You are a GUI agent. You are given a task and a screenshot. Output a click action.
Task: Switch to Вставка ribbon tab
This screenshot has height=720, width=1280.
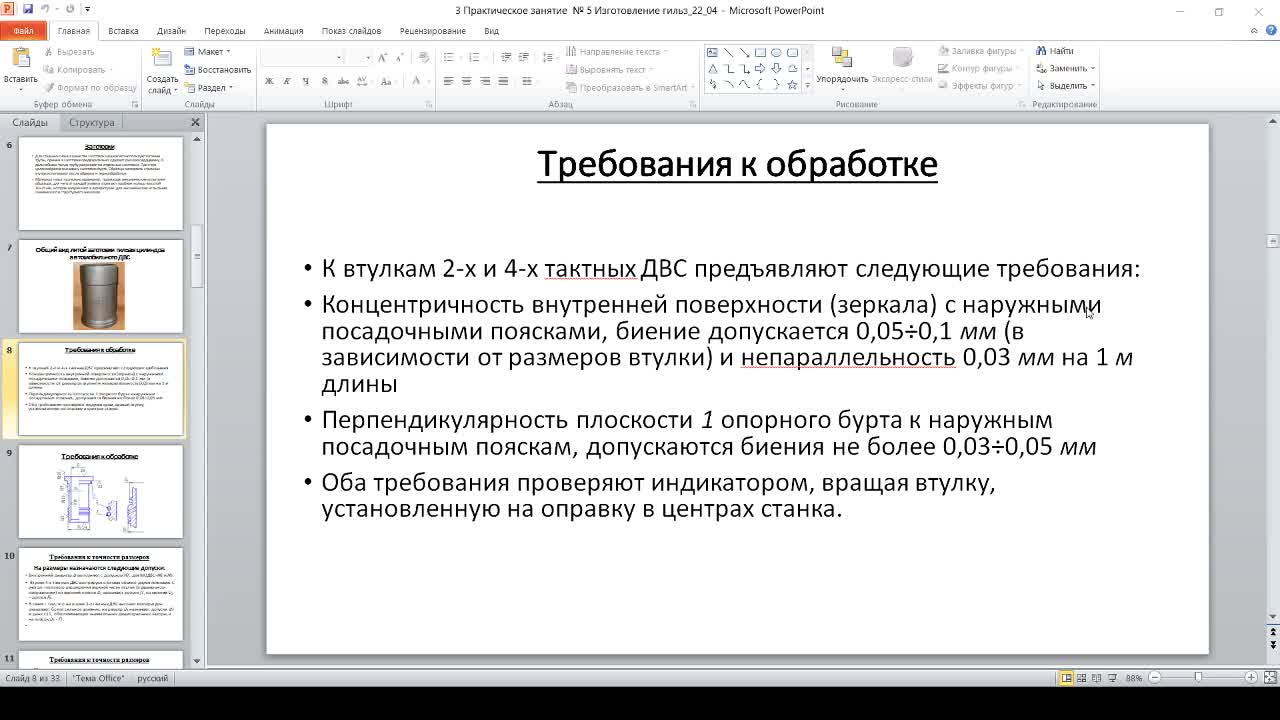(x=123, y=31)
